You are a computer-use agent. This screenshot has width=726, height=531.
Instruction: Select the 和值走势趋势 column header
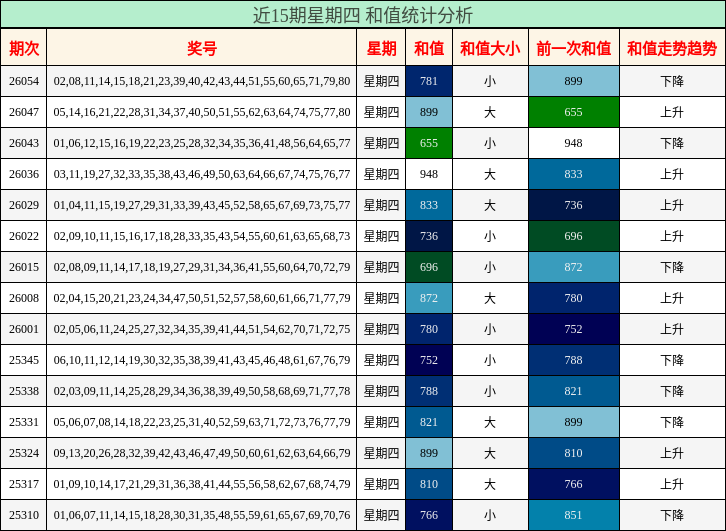[672, 48]
